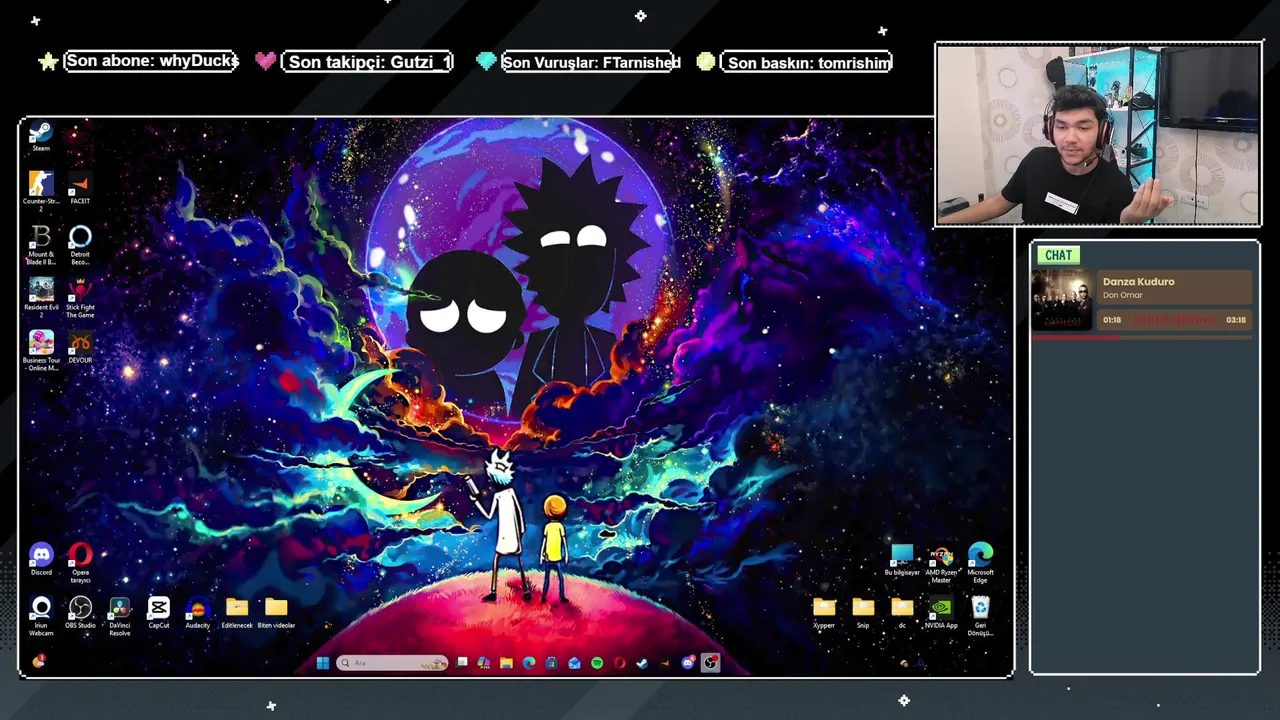This screenshot has width=1280, height=720.
Task: Select the OBS Studio desktop icon
Action: tap(80, 613)
